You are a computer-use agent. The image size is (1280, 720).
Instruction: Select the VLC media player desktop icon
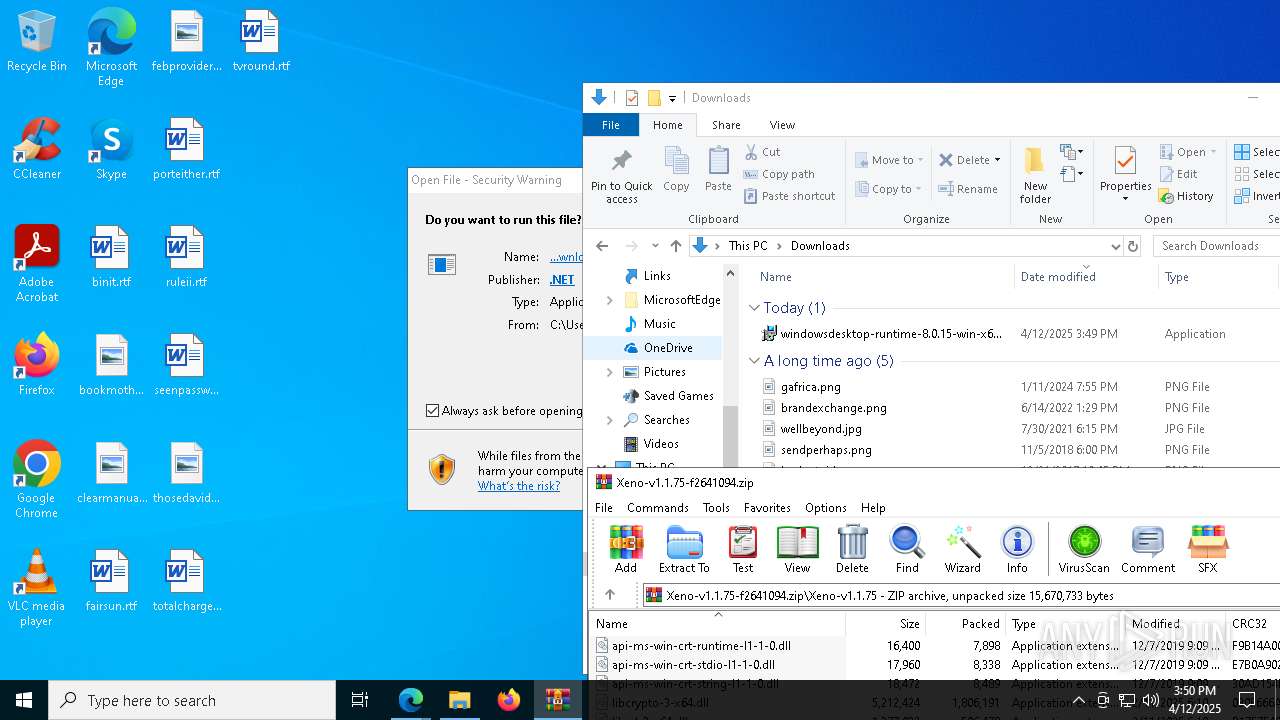(x=36, y=589)
